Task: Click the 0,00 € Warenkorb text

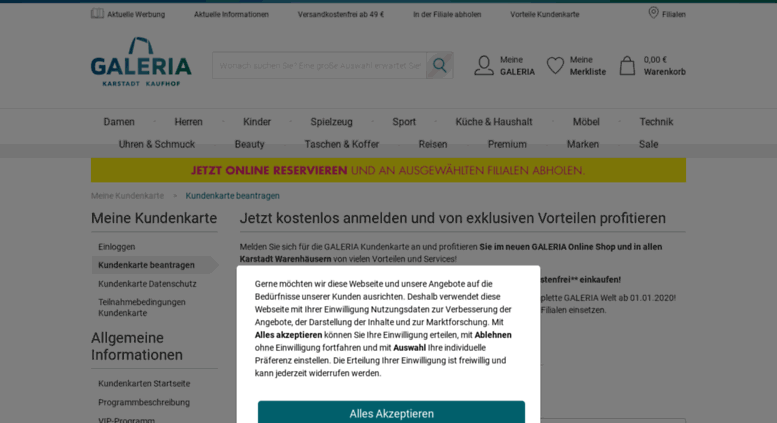Action: pyautogui.click(x=665, y=65)
